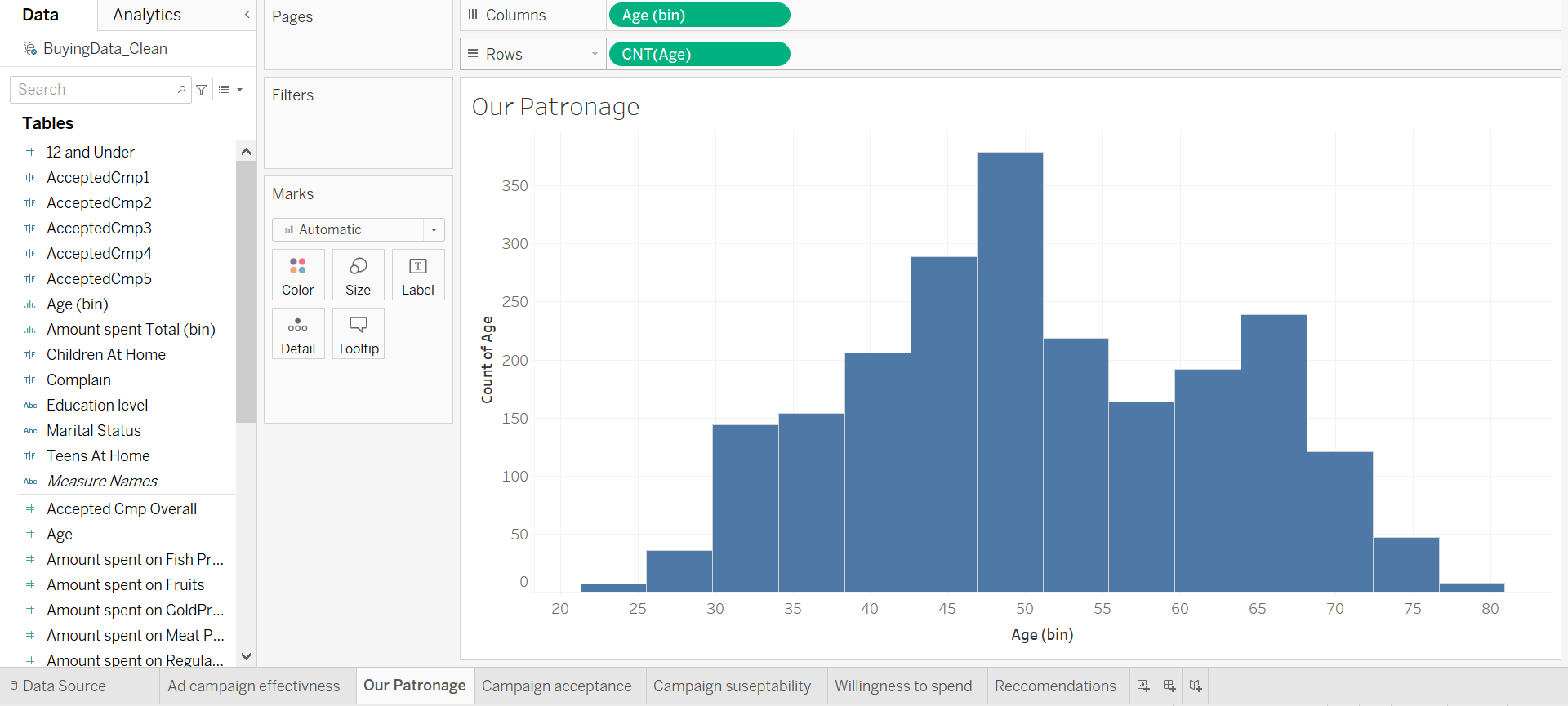Open the Campaign acceptance sheet tab

click(x=557, y=686)
